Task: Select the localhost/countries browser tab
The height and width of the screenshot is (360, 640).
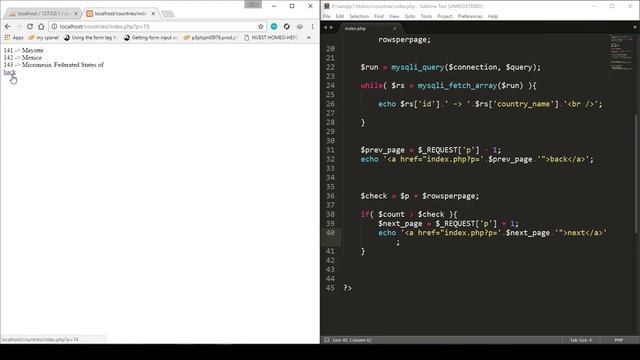Action: tap(120, 13)
